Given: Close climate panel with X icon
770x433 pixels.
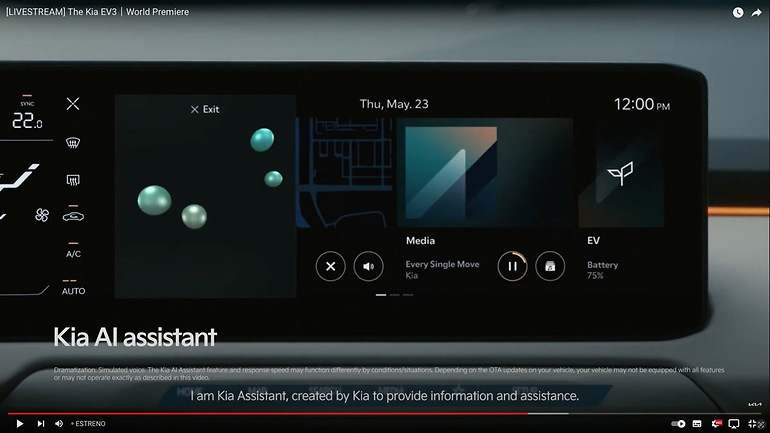Looking at the screenshot, I should 73,104.
